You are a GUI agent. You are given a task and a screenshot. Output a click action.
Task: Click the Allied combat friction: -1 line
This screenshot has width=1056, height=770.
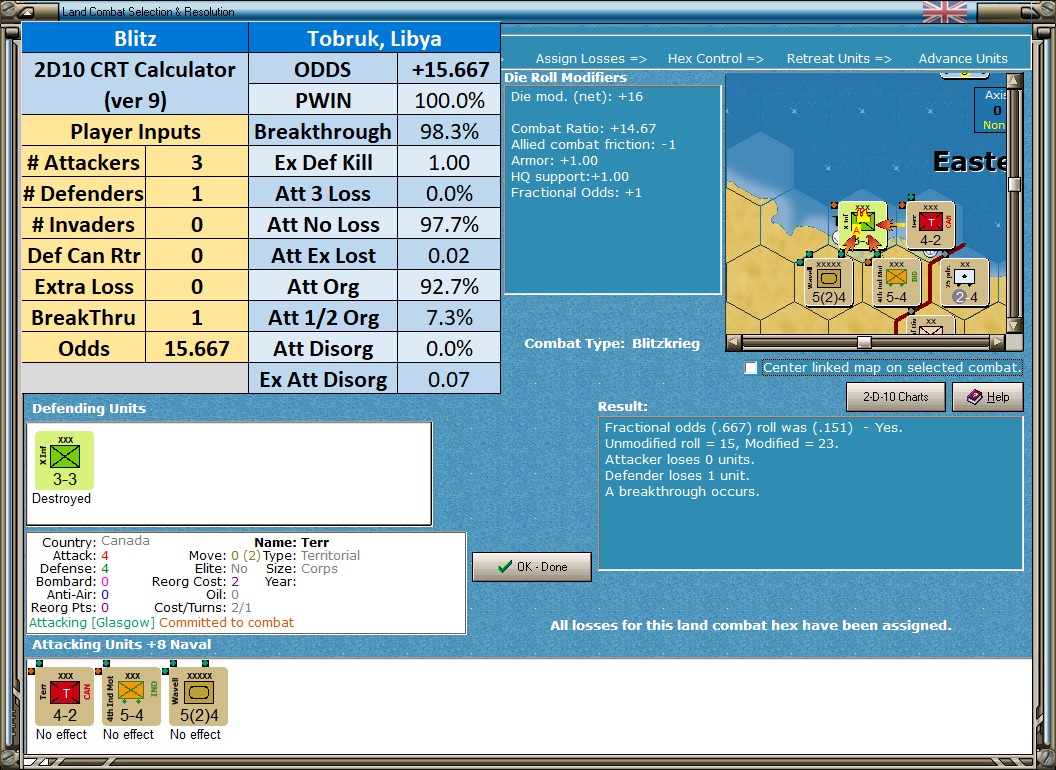593,144
